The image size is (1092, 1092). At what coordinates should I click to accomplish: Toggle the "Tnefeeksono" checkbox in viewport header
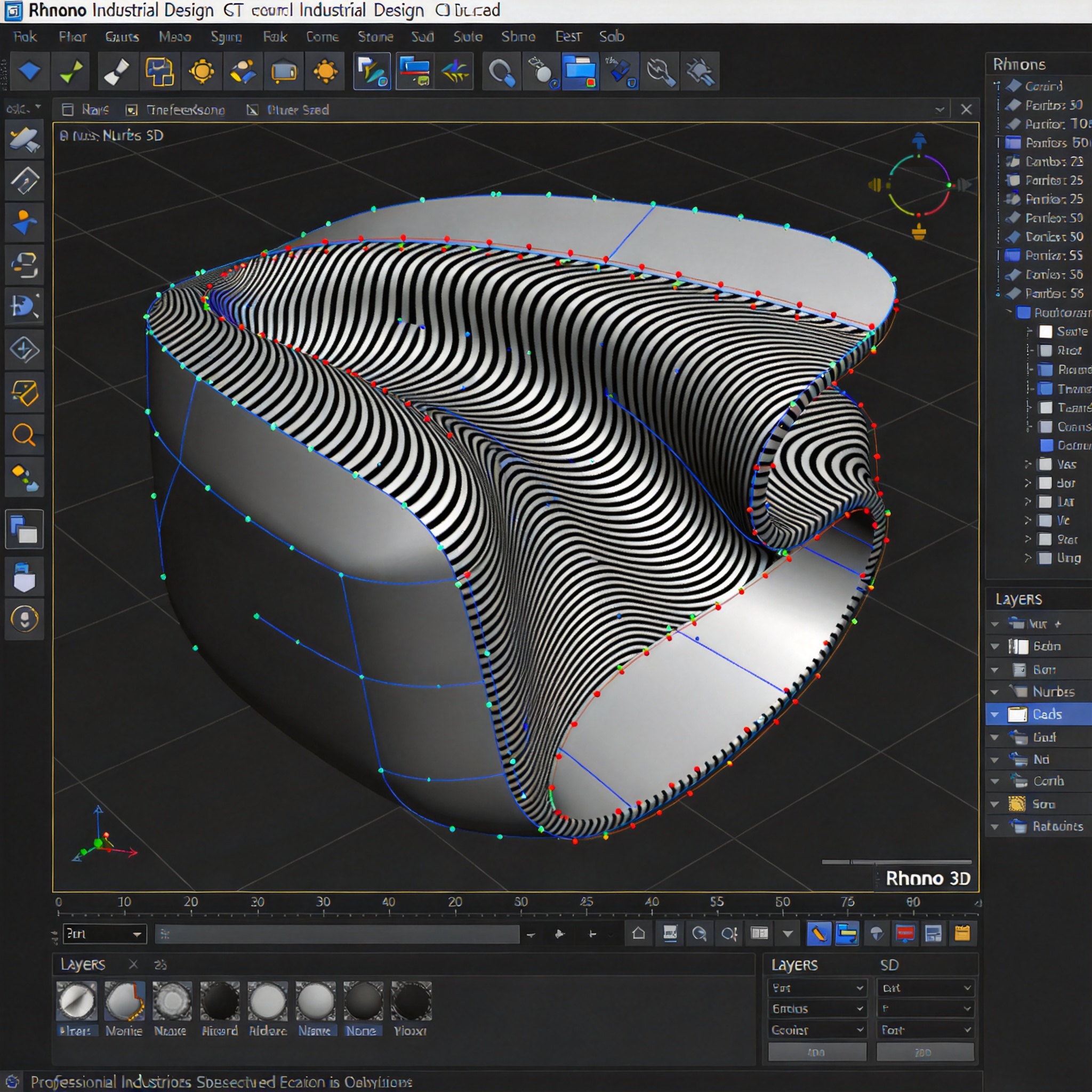(x=132, y=110)
